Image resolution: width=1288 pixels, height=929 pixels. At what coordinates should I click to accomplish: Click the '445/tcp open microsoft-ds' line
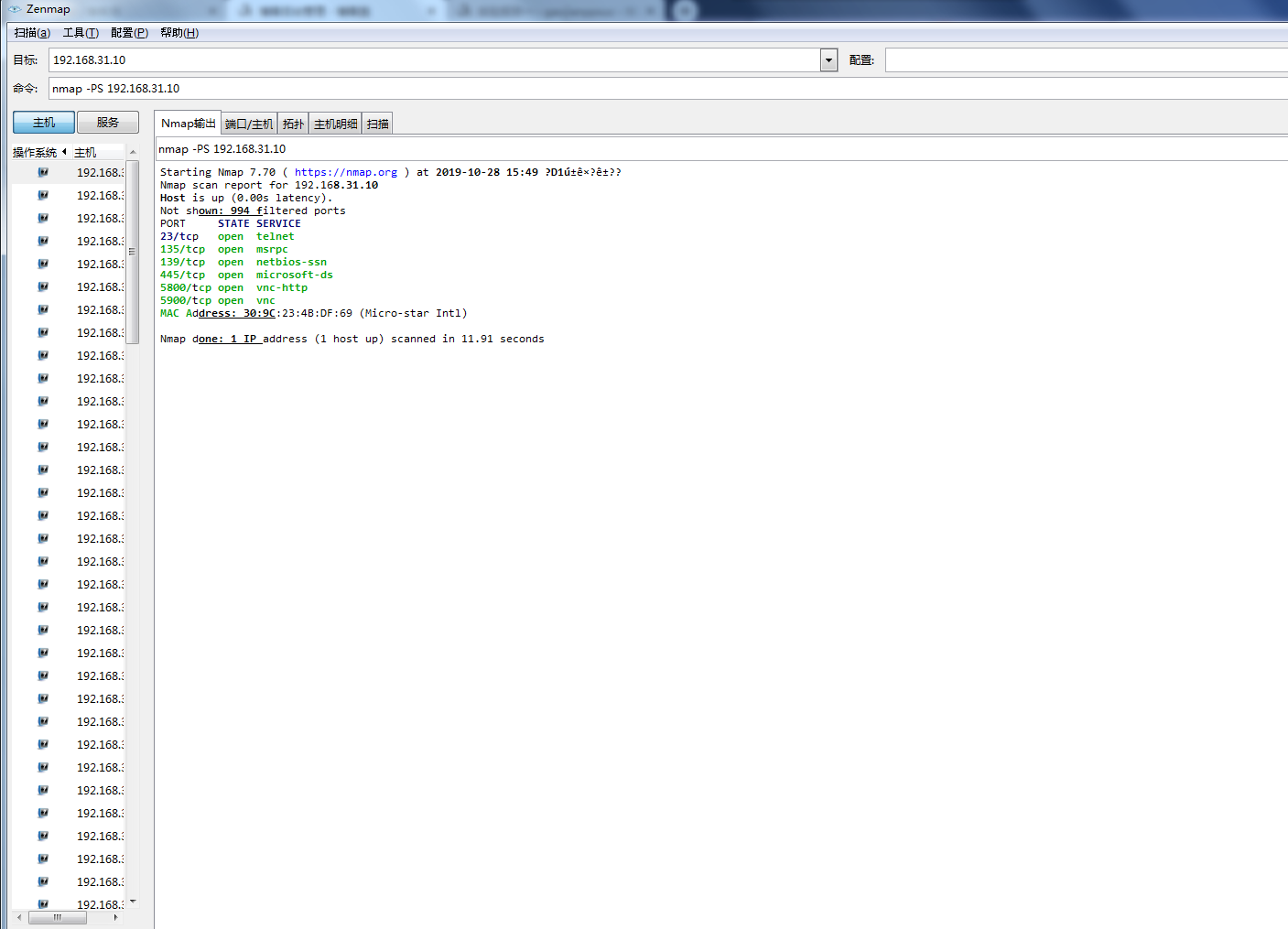point(246,275)
